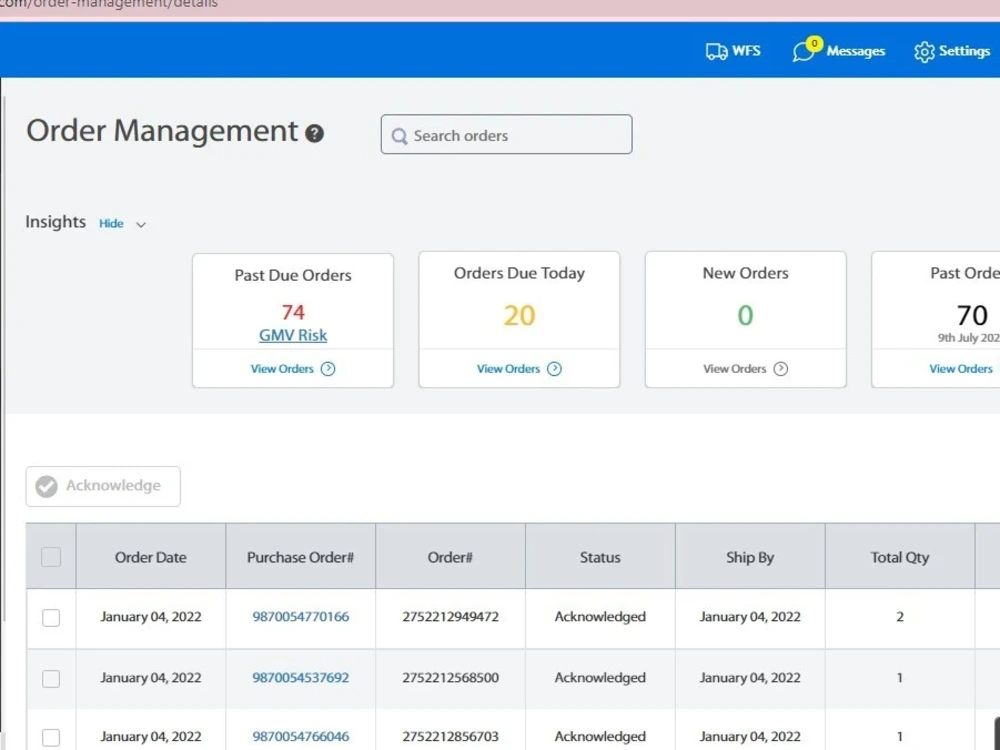
Task: Check the checkbox for order 2752212568500
Action: (51, 679)
